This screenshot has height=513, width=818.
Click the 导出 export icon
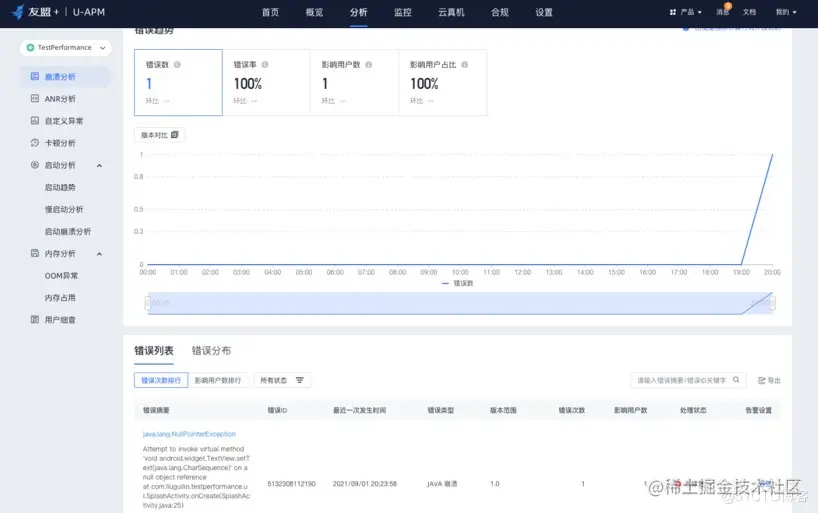[762, 380]
